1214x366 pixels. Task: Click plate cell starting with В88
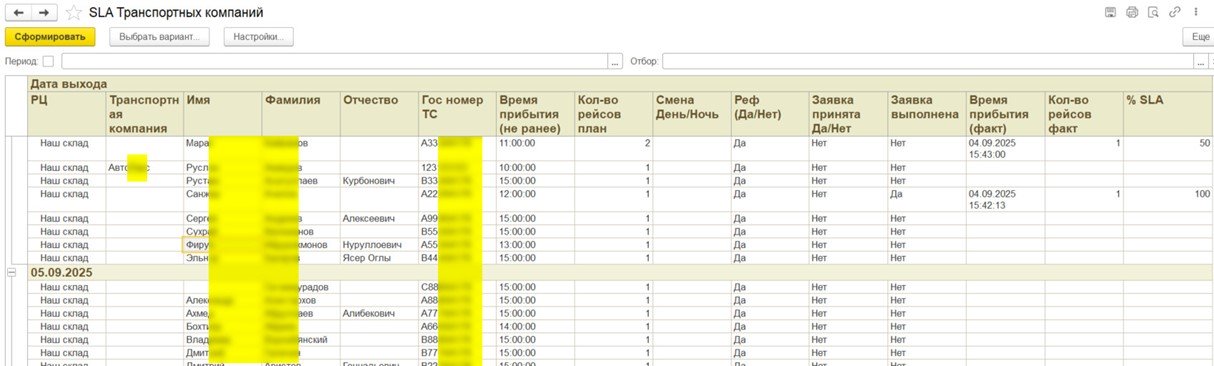point(457,339)
